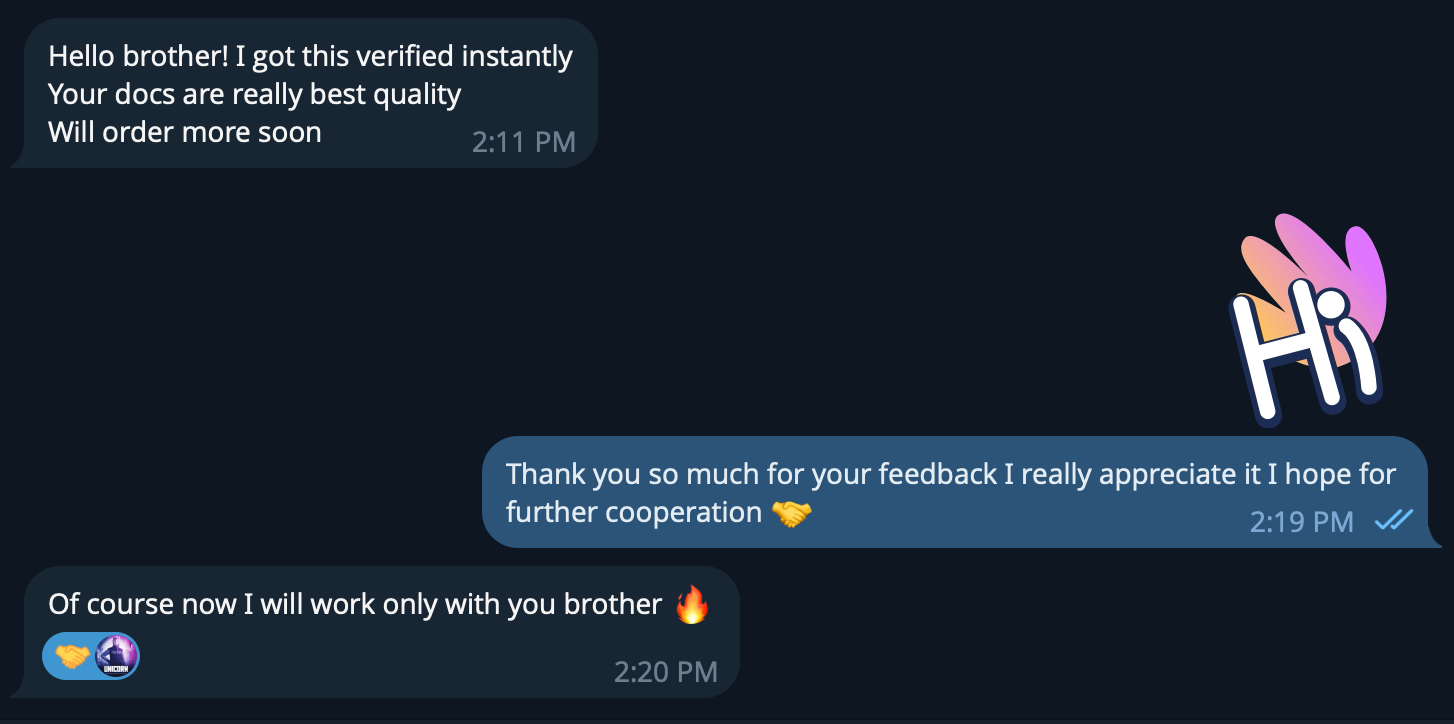
Task: Click the line "Your docs are really best quality"
Action: tap(254, 95)
